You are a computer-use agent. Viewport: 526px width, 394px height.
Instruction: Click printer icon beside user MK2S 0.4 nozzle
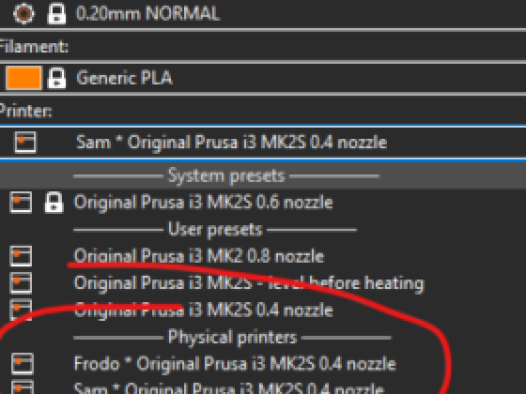pyautogui.click(x=21, y=309)
